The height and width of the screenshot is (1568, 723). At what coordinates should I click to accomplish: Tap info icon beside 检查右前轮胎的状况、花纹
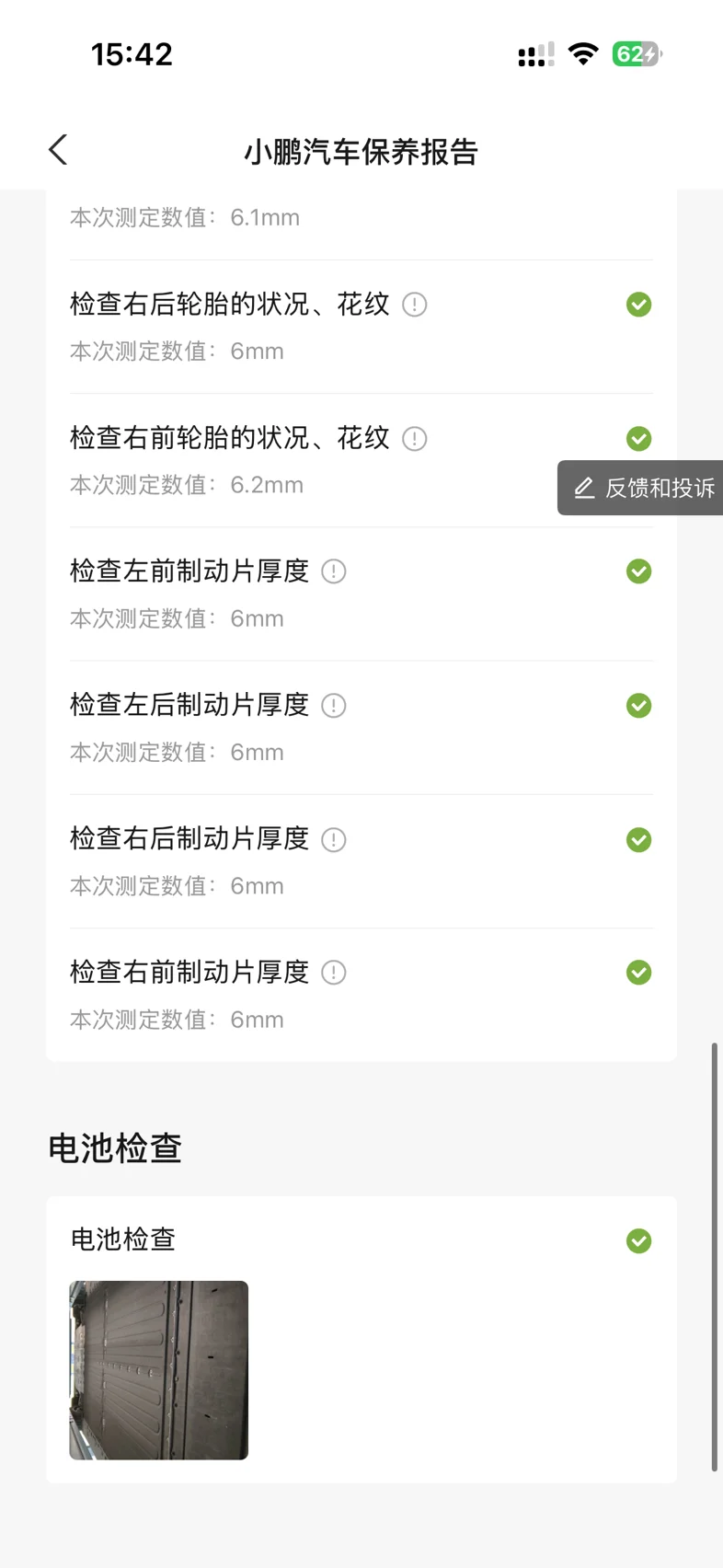(415, 439)
